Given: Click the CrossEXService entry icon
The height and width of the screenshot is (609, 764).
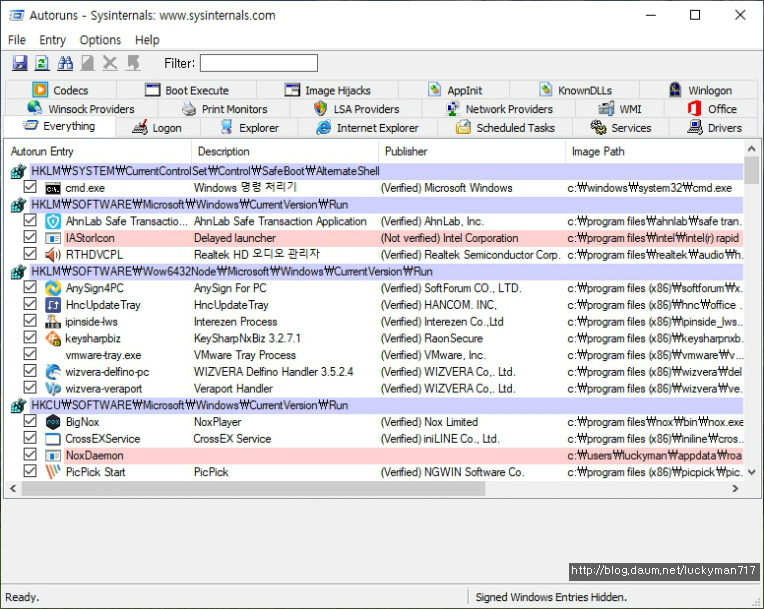Looking at the screenshot, I should click(53, 439).
